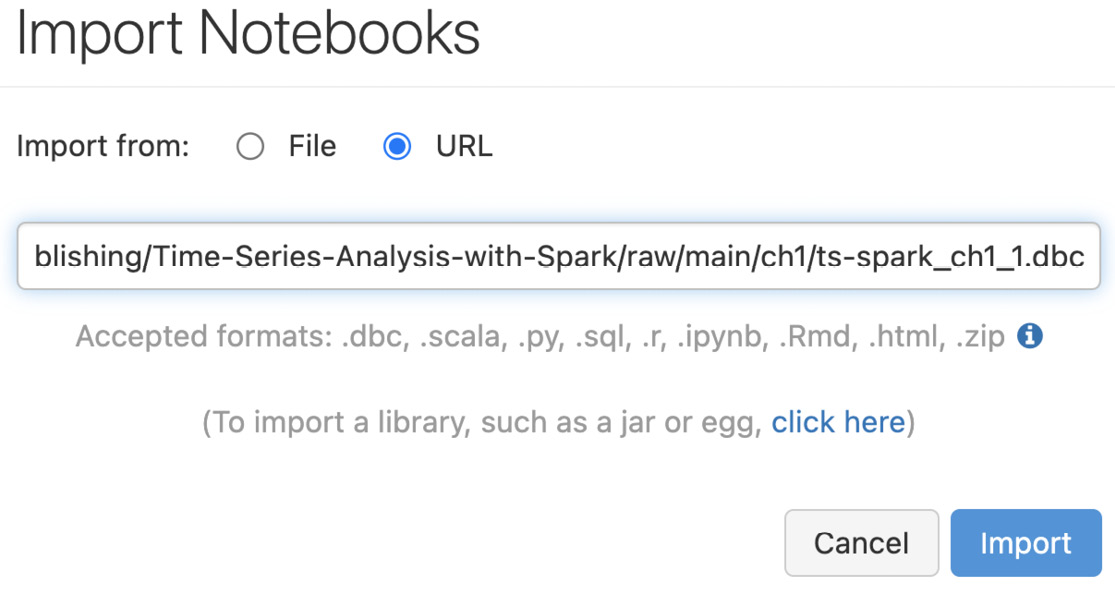The image size is (1115, 589).
Task: Click the 'Import from:' label
Action: click(x=103, y=147)
